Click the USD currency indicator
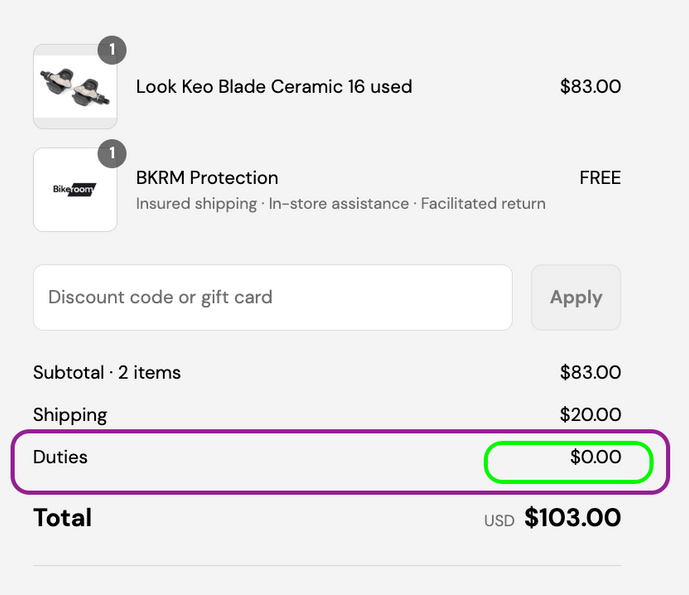 pyautogui.click(x=499, y=520)
